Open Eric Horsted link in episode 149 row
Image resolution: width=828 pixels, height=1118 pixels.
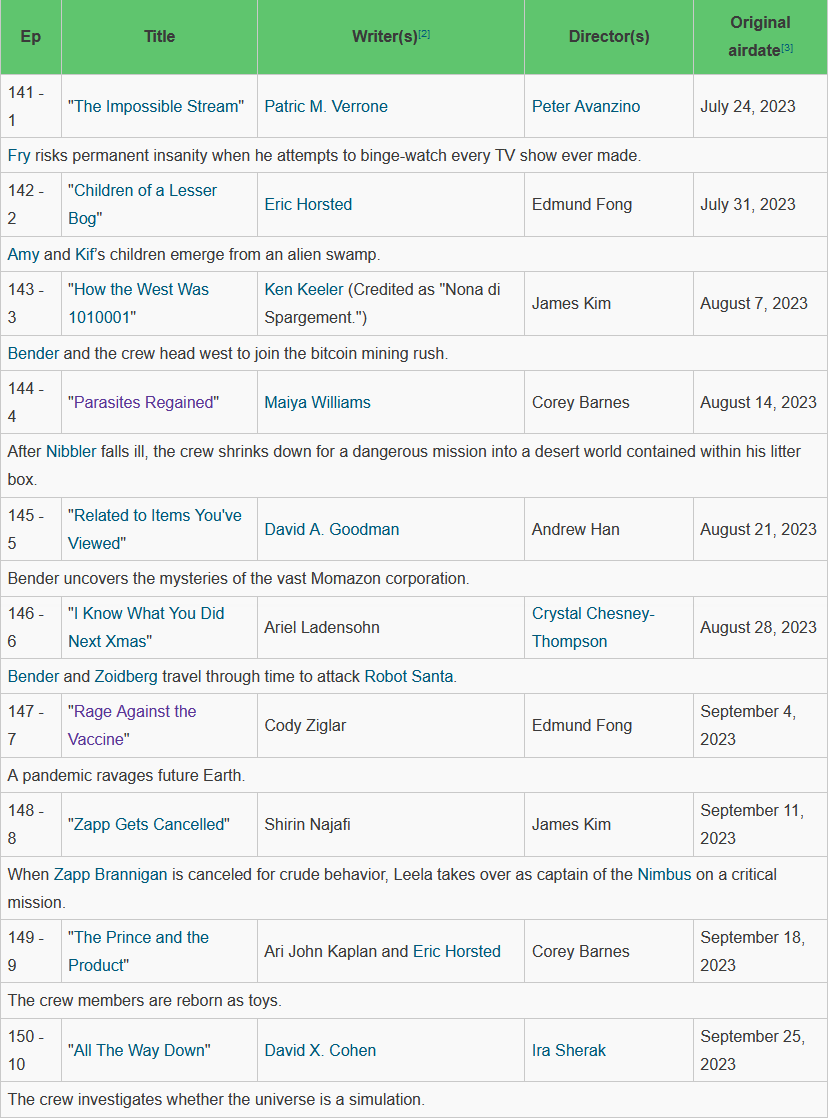[x=456, y=951]
